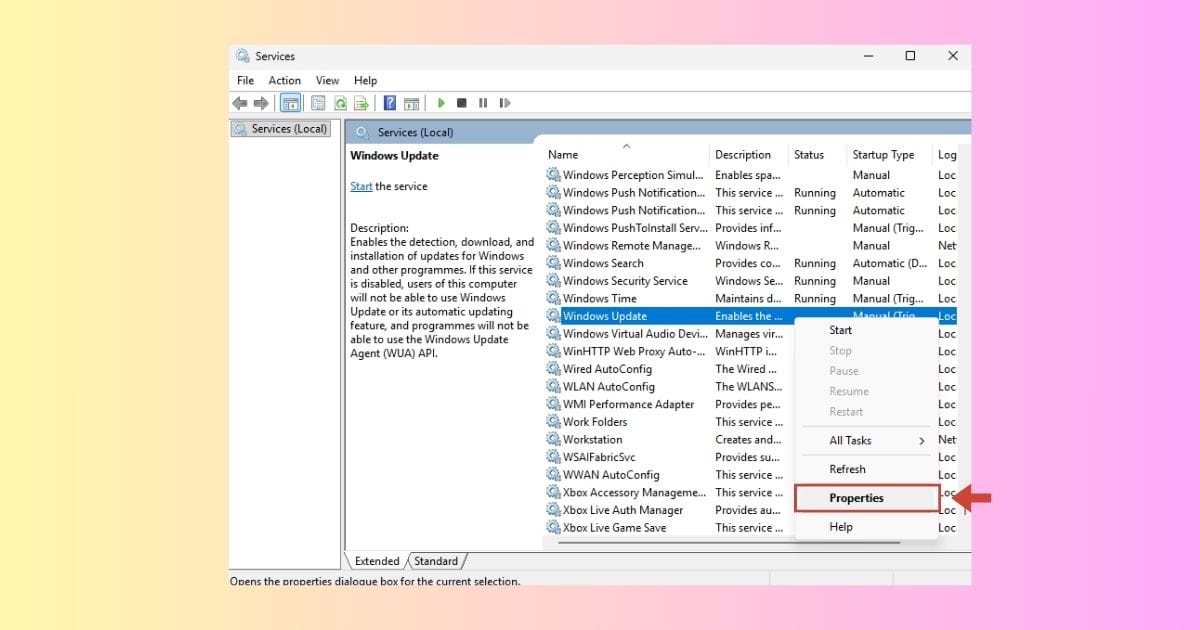The height and width of the screenshot is (630, 1200).
Task: Click the Back arrow toolbar icon
Action: pos(239,103)
